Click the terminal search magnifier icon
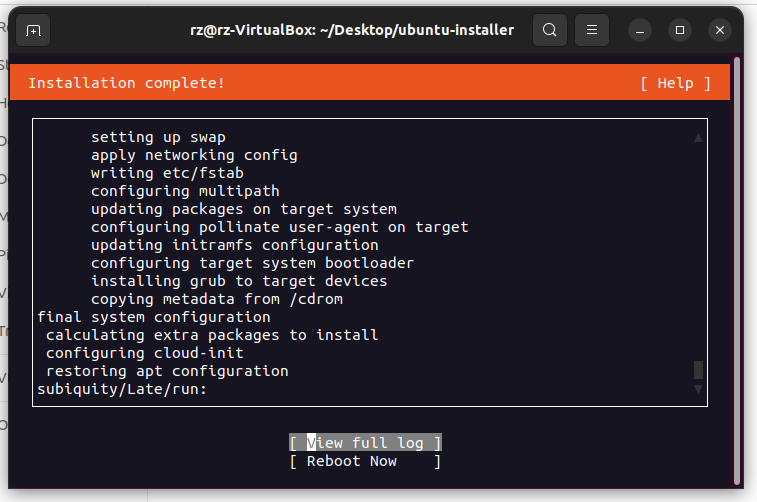Image resolution: width=757 pixels, height=502 pixels. pos(549,30)
